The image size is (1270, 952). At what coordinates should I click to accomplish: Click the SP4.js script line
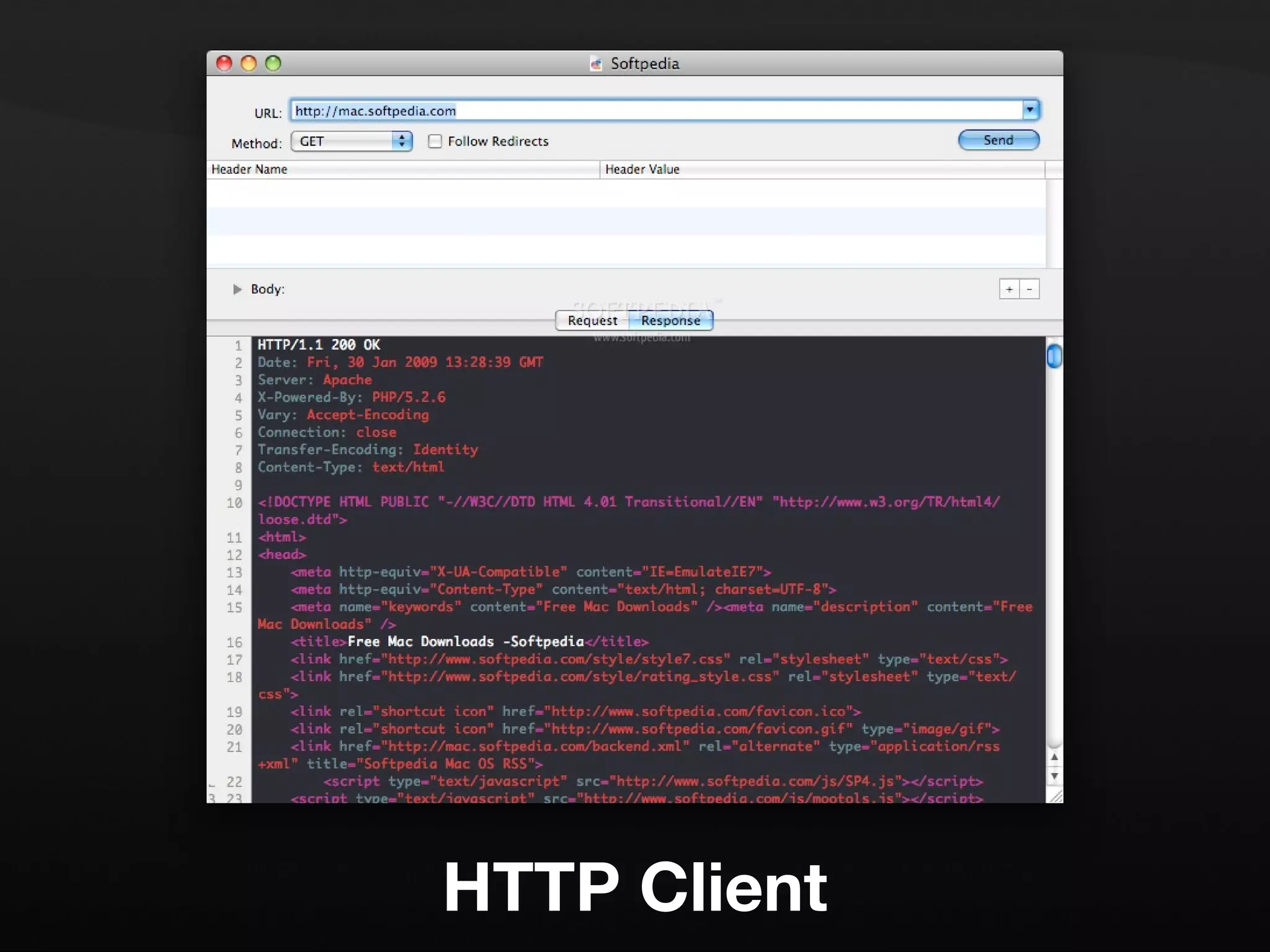(653, 781)
